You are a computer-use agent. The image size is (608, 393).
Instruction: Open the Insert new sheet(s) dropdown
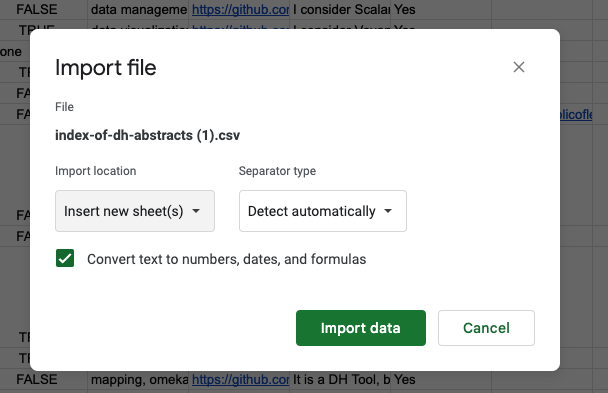135,211
